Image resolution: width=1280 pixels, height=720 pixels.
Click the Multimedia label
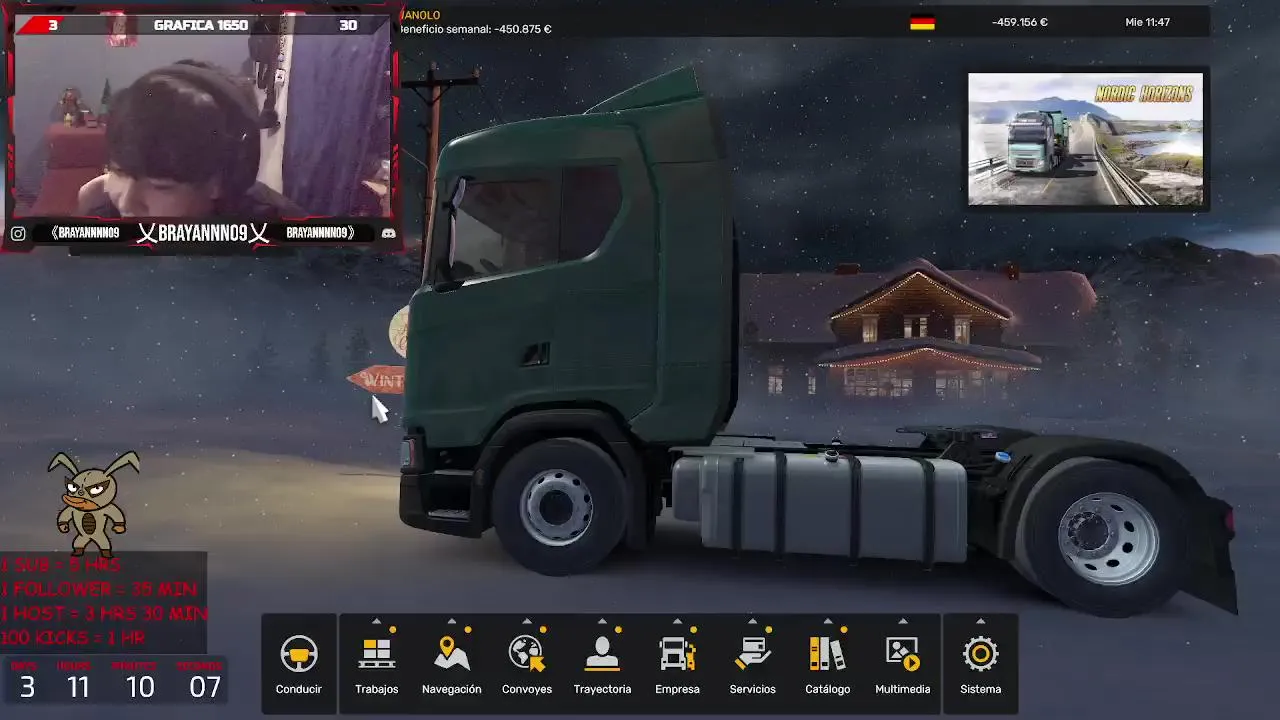coord(902,689)
